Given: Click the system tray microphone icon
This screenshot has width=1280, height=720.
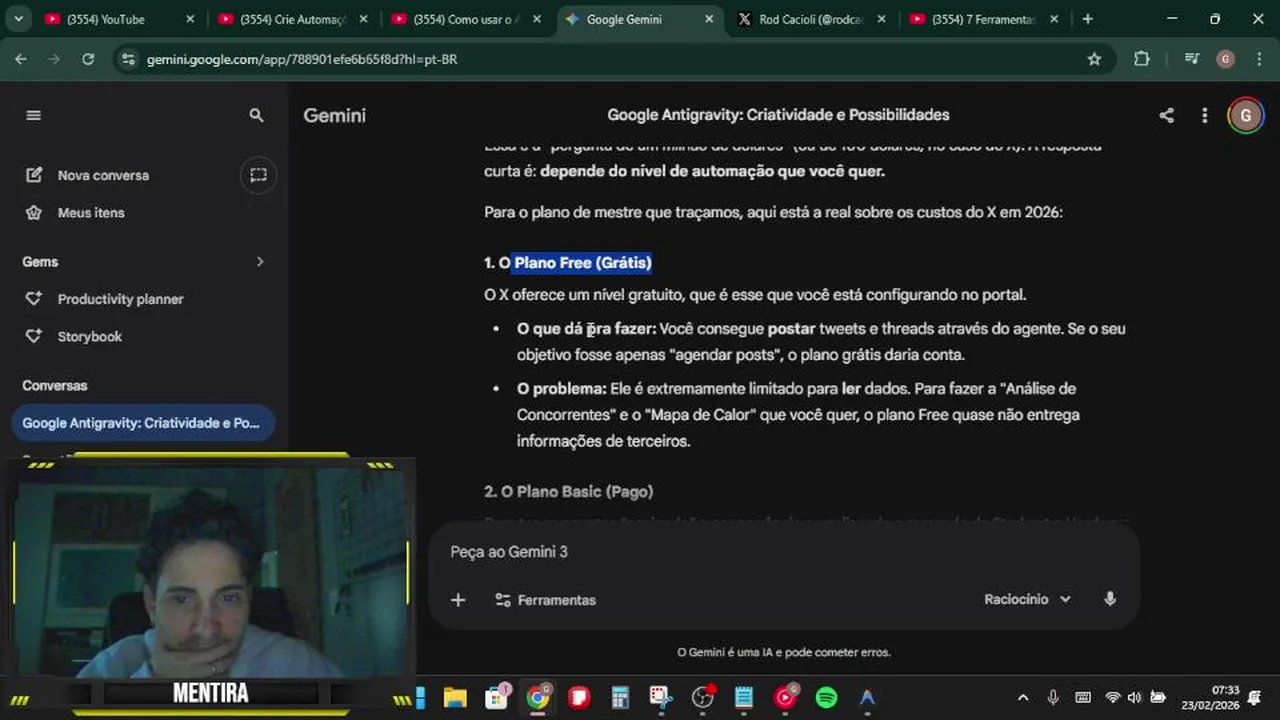Looking at the screenshot, I should coord(1053,697).
